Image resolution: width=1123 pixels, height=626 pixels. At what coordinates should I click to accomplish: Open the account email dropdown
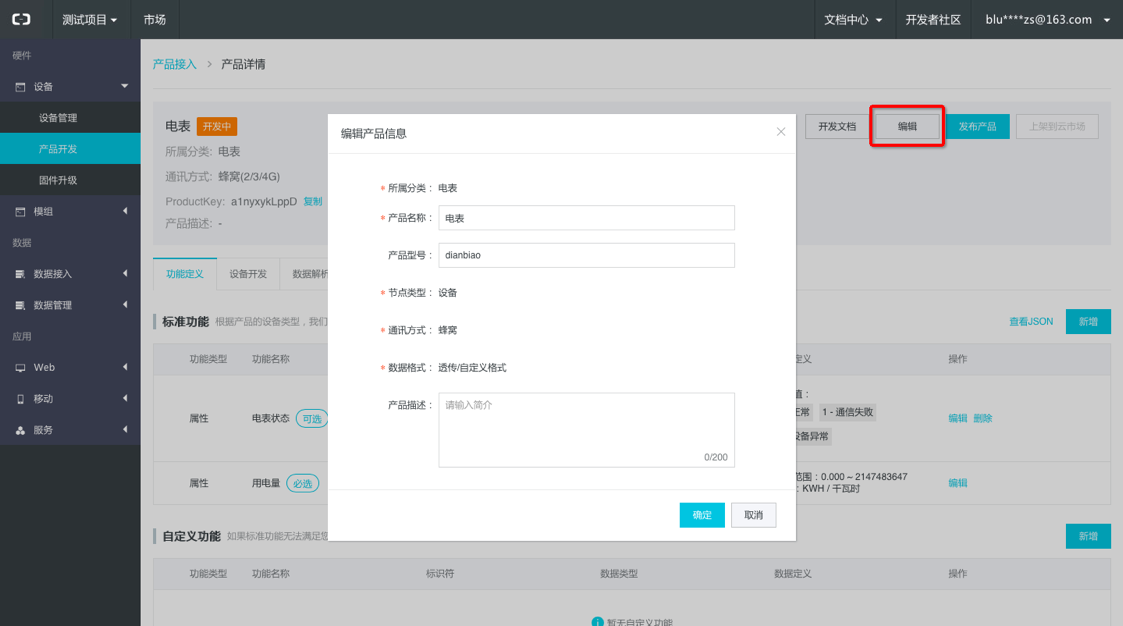[1047, 19]
